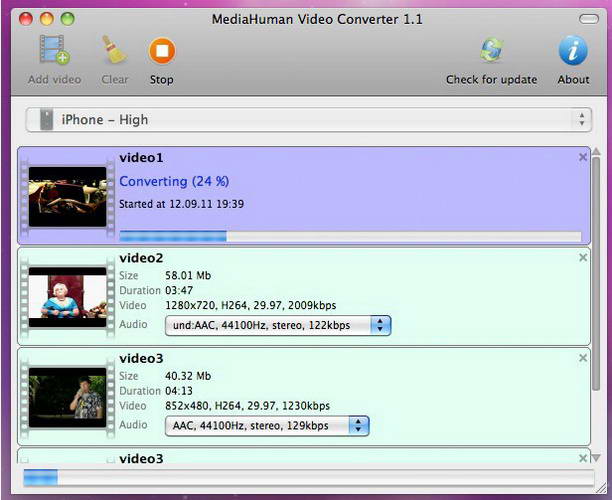This screenshot has height=500, width=612.
Task: Open video3 audio track dropdown
Action: (x=267, y=425)
